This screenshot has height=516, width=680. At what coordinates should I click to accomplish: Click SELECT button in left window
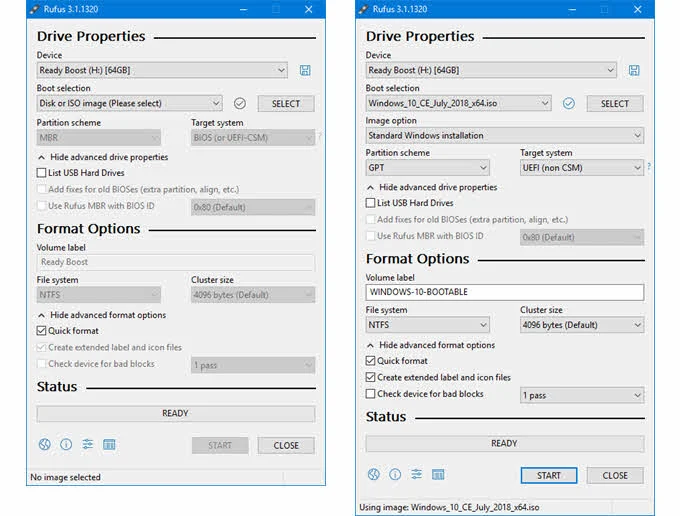[x=286, y=104]
